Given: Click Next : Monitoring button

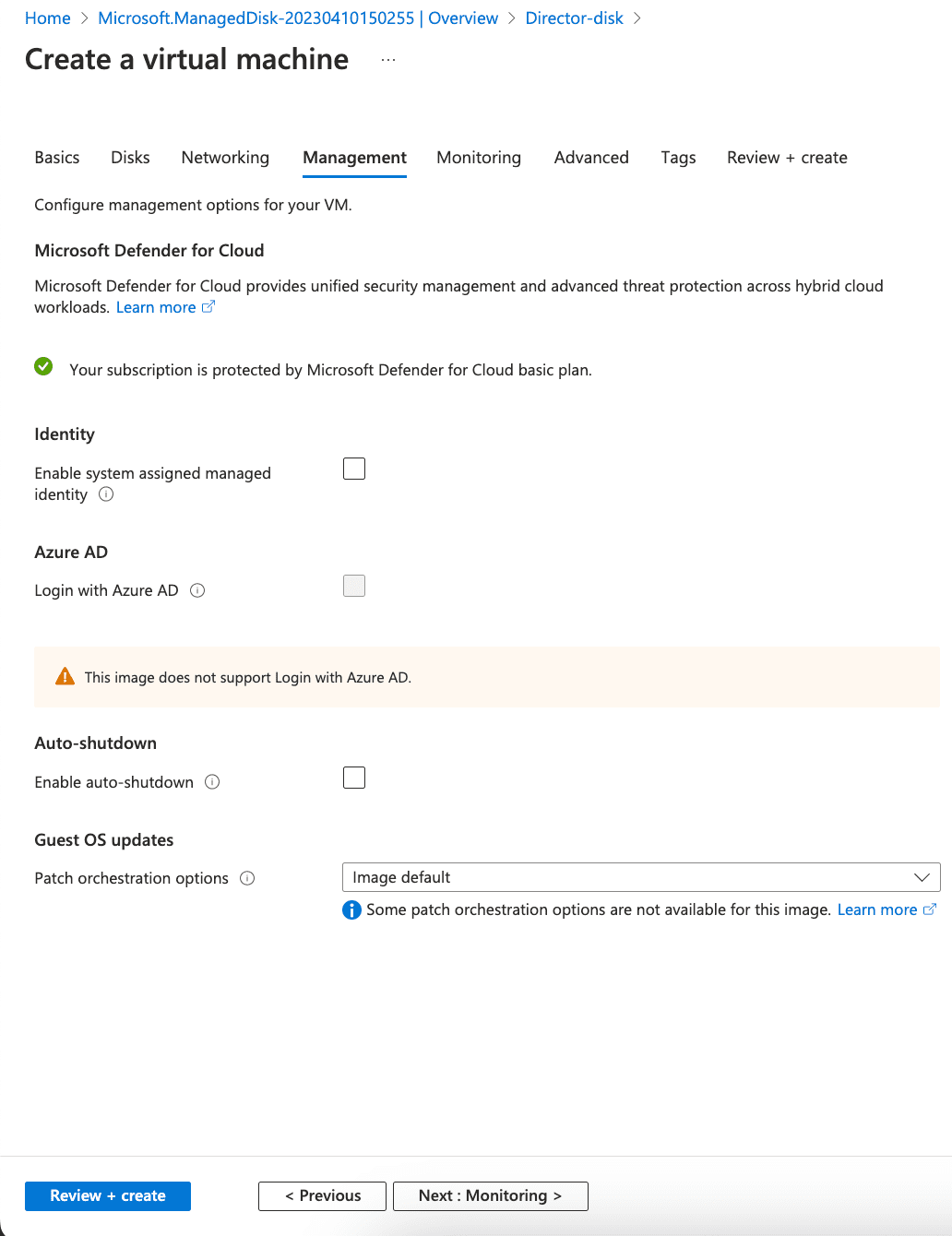Looking at the screenshot, I should coord(490,1195).
